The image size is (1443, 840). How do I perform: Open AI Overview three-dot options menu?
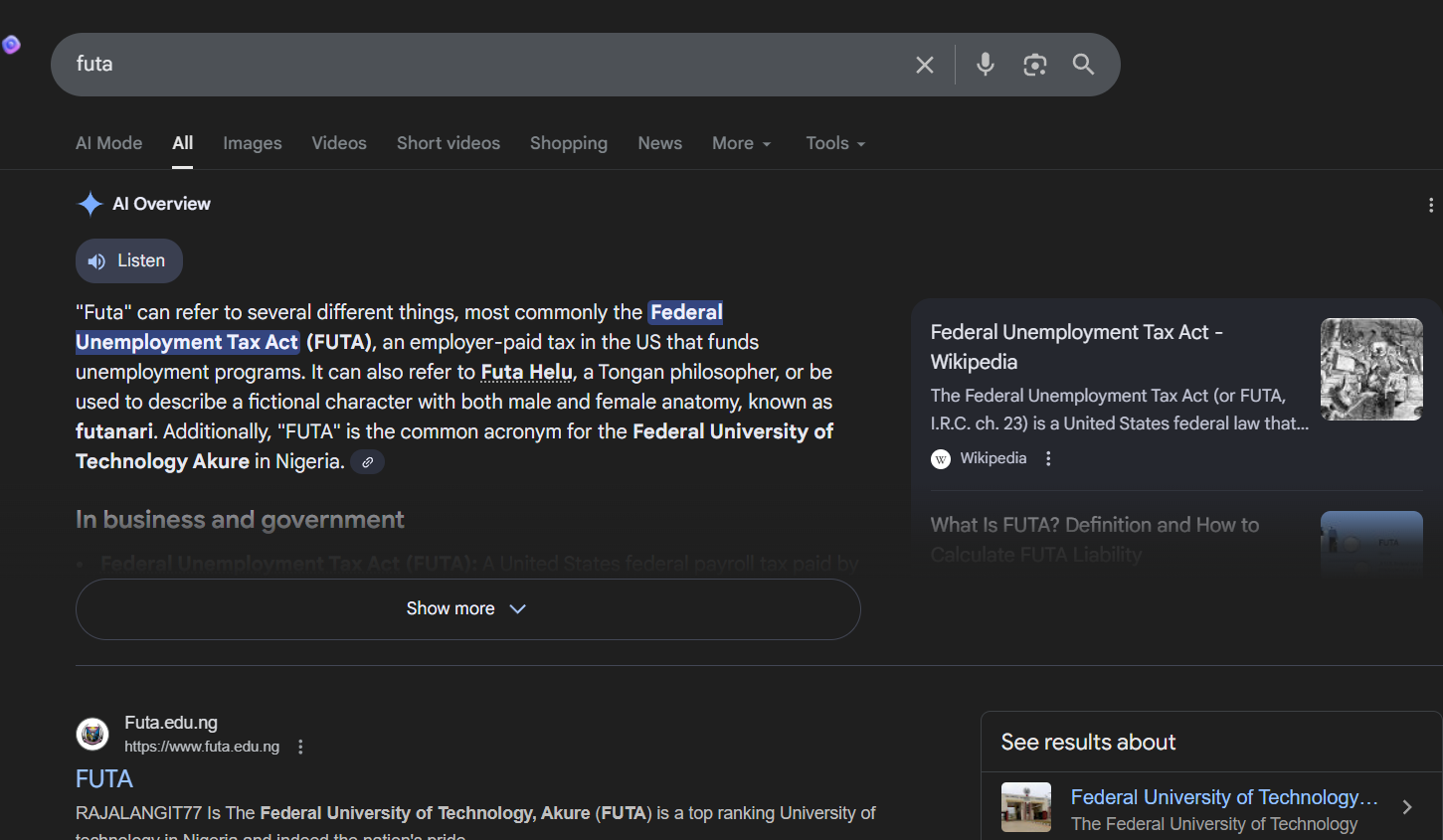[1430, 205]
